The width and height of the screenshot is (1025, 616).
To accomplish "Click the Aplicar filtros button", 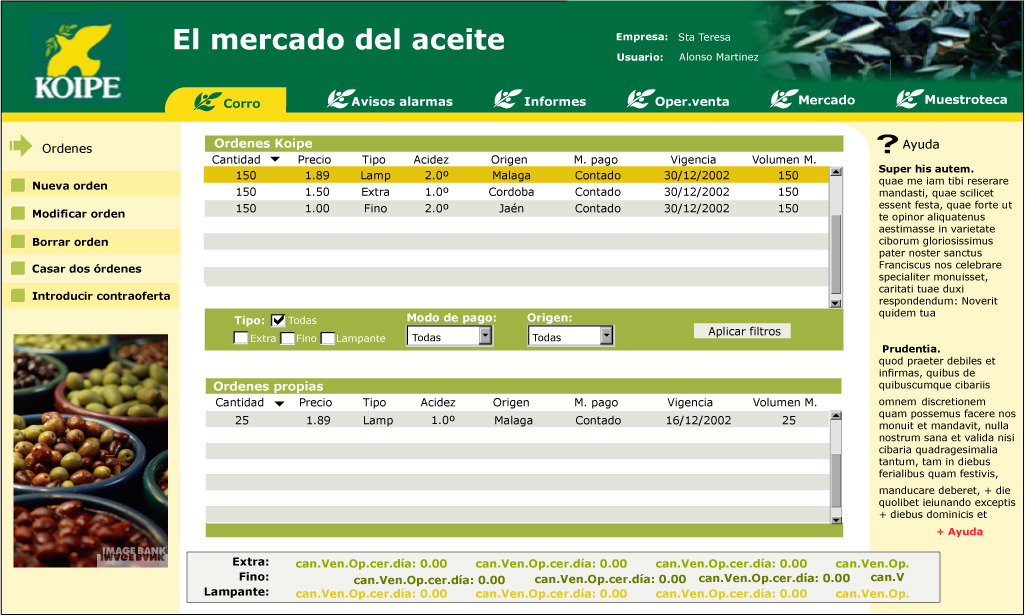I will tap(743, 331).
